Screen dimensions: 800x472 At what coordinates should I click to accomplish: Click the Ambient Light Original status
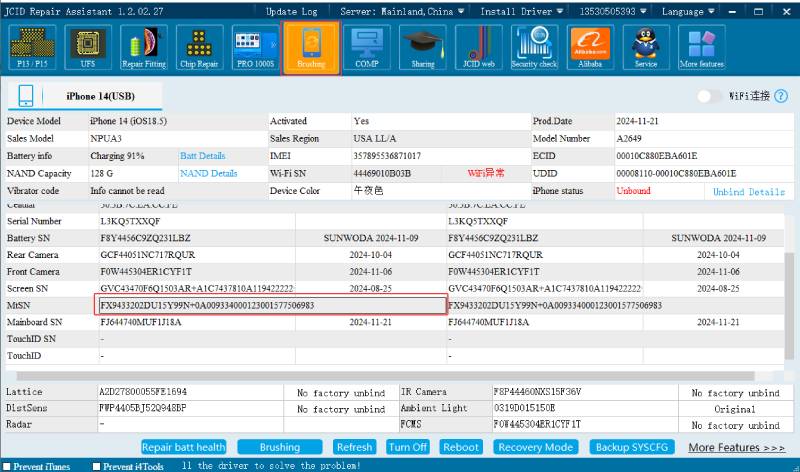coord(735,409)
